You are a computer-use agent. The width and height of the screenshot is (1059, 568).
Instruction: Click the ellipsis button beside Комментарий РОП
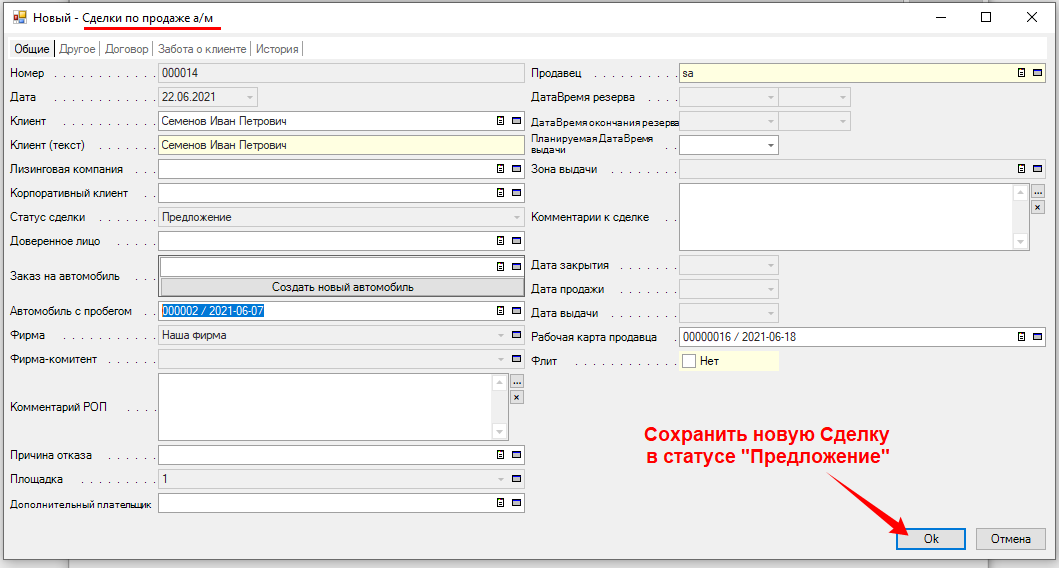517,382
